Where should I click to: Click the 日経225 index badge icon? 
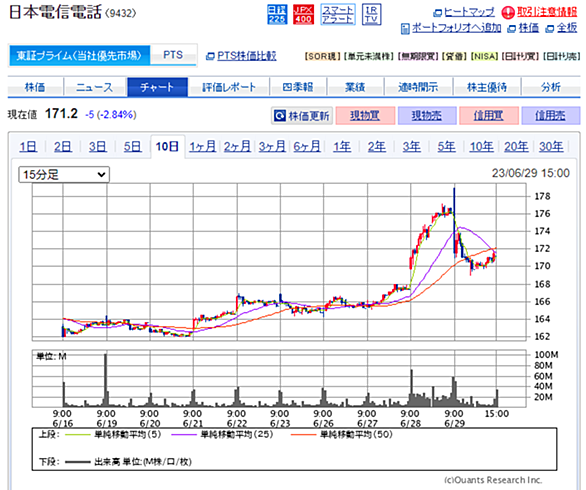point(277,15)
